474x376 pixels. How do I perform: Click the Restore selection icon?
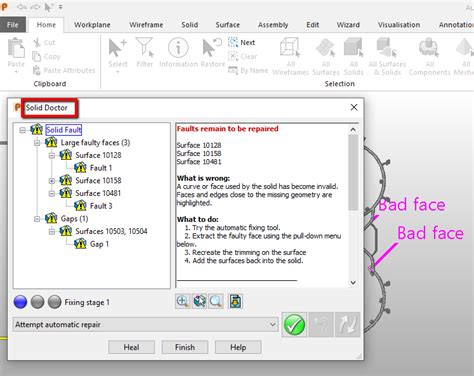[x=212, y=48]
